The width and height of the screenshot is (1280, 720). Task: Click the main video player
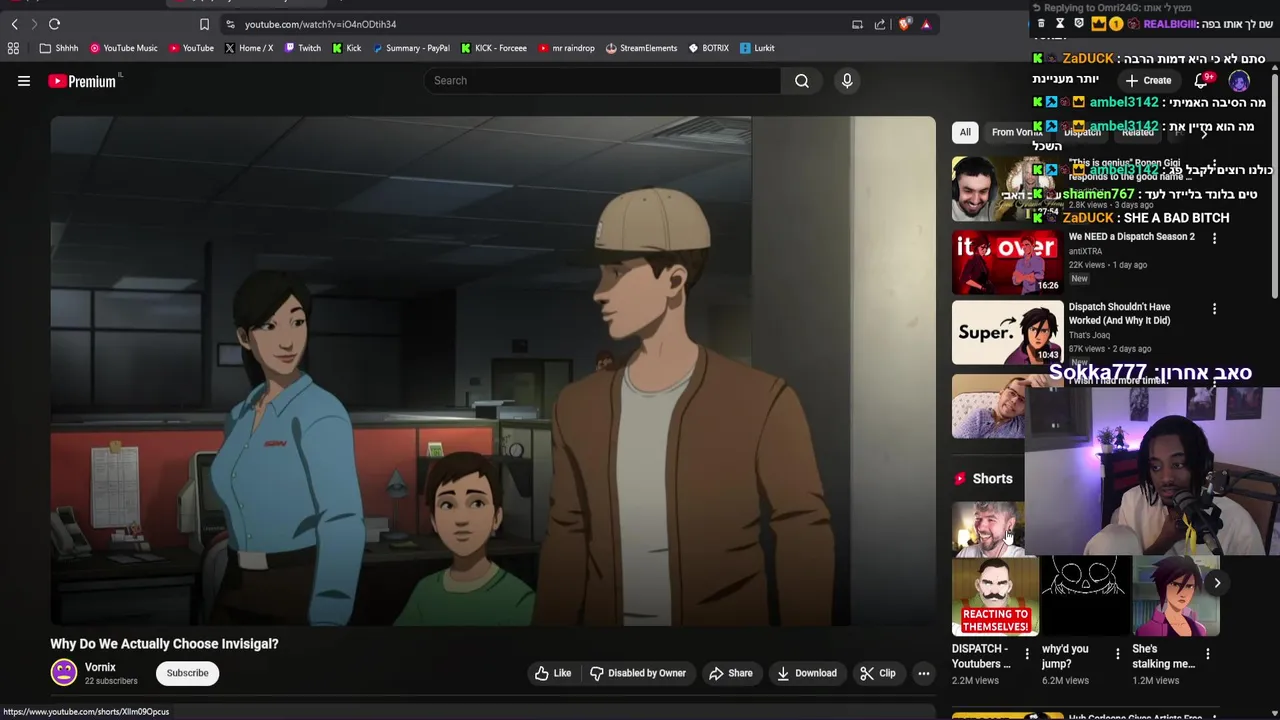coord(493,371)
